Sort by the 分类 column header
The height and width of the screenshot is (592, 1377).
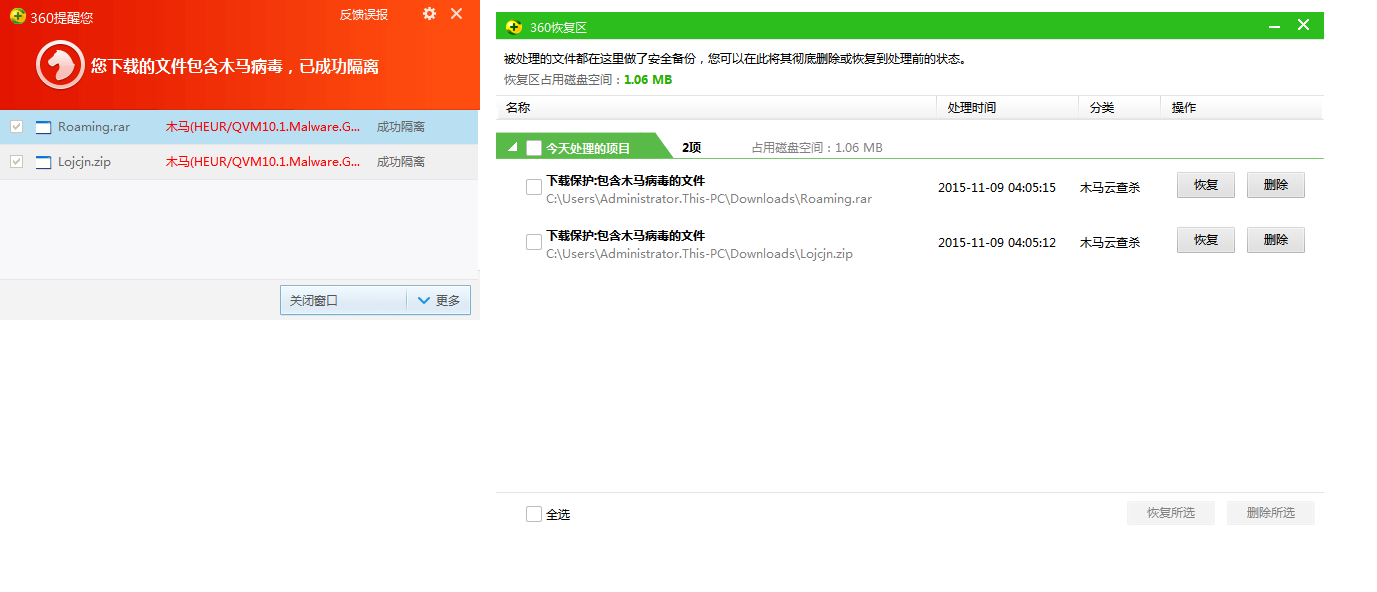click(x=1120, y=107)
